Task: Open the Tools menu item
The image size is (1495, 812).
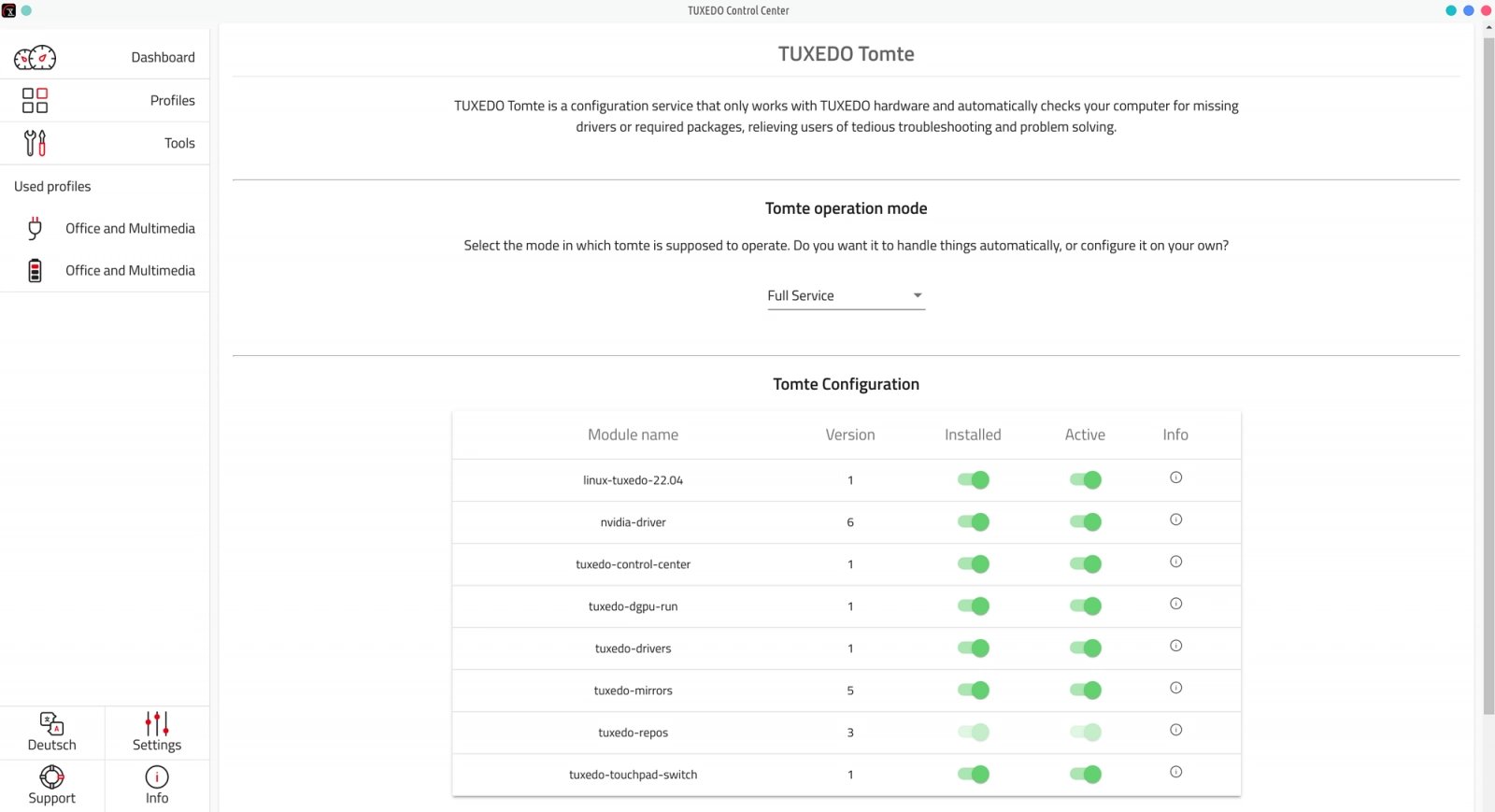Action: tap(179, 143)
